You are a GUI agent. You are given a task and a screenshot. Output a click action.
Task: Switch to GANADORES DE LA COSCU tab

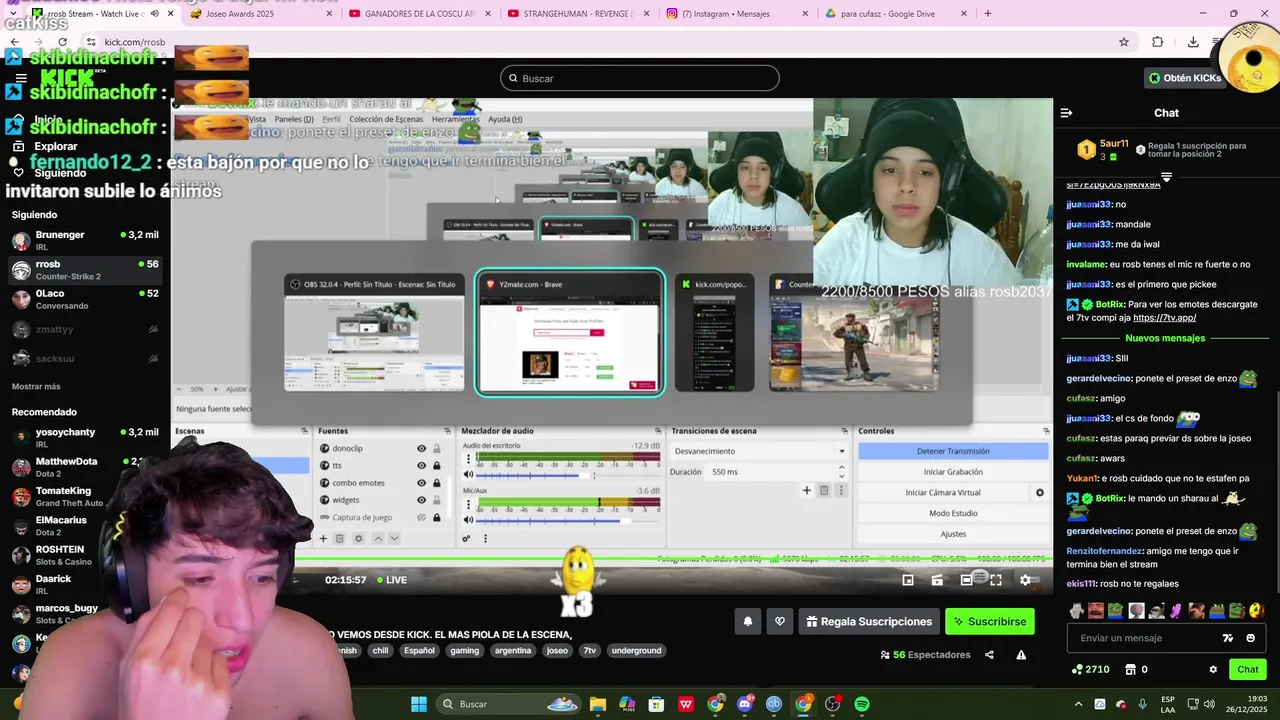coord(418,14)
